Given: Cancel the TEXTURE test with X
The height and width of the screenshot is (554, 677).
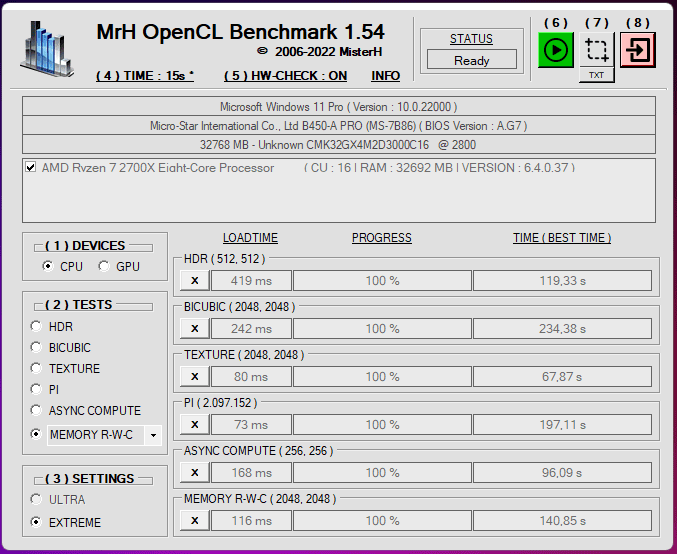Looking at the screenshot, I should click(x=195, y=377).
